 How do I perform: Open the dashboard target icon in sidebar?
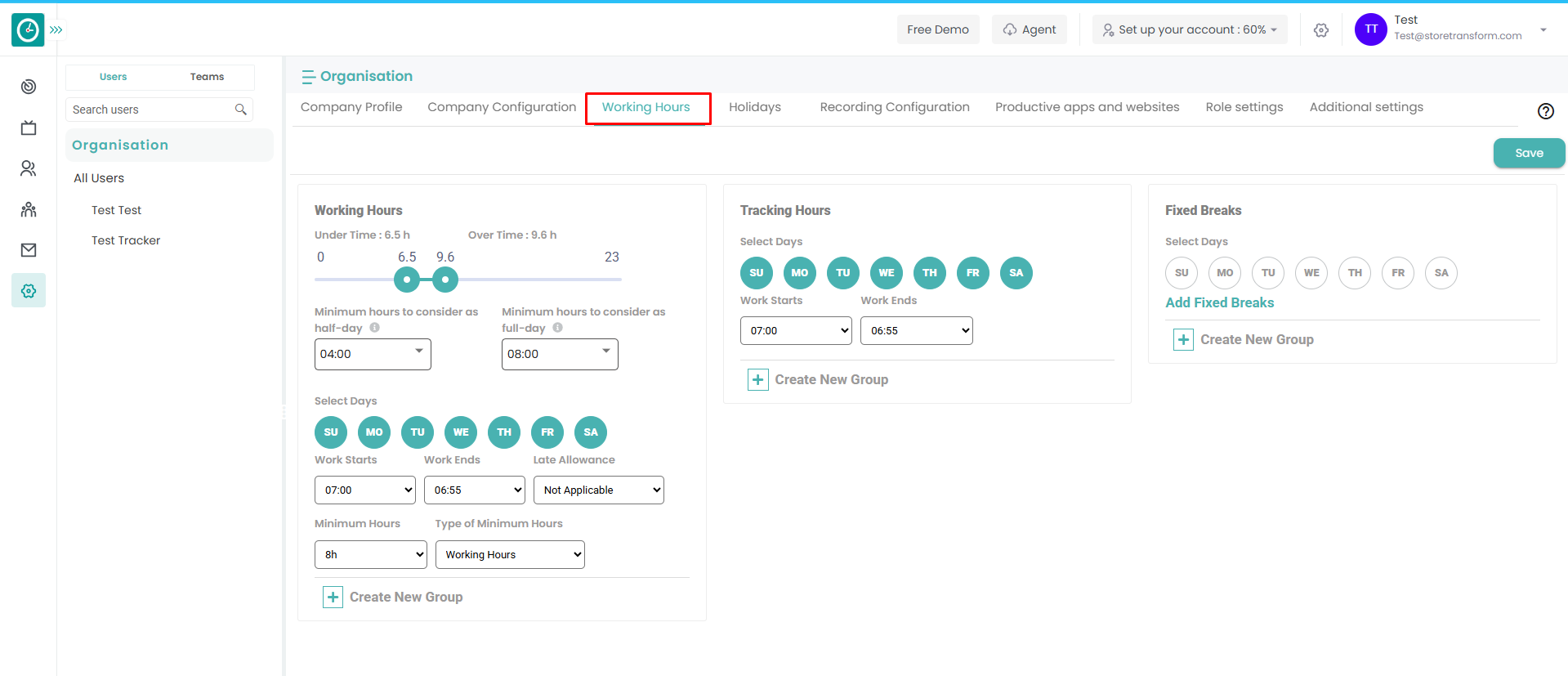(x=29, y=87)
